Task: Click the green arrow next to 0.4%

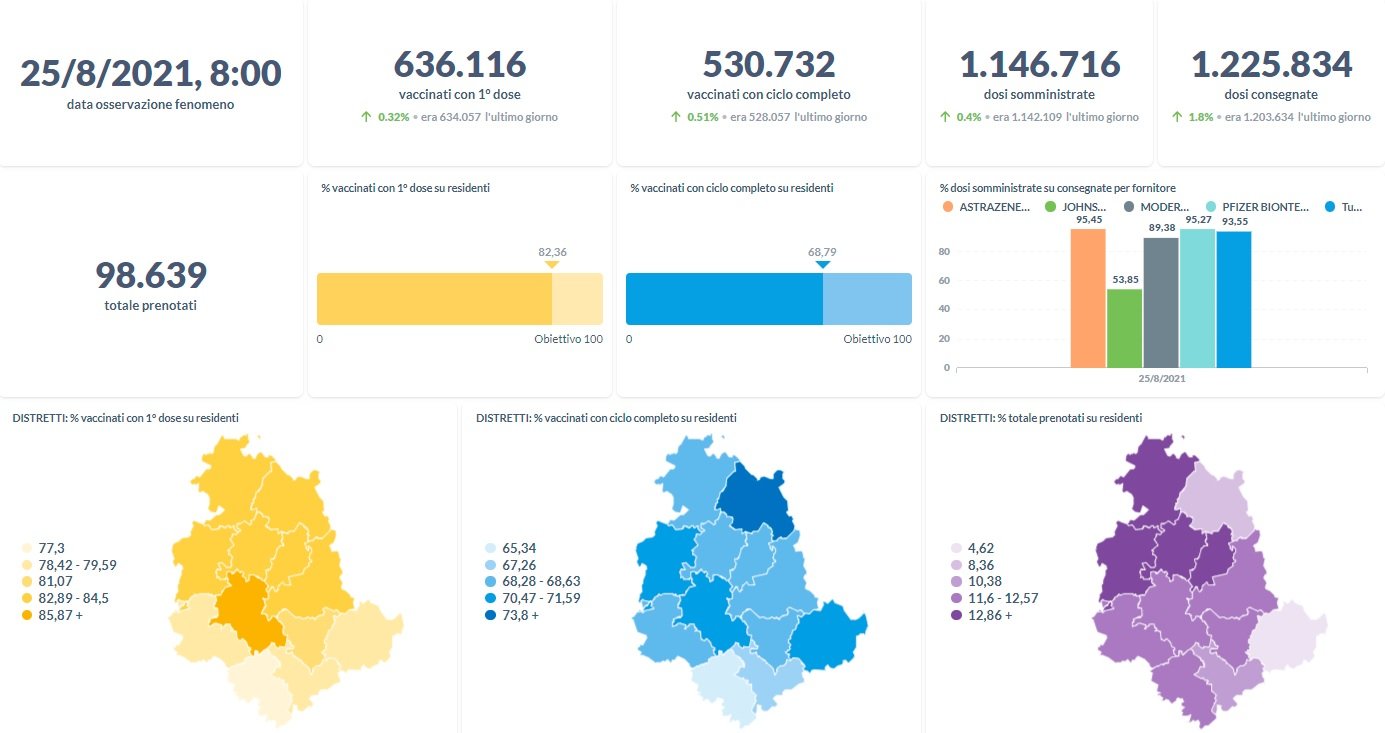Action: point(945,117)
